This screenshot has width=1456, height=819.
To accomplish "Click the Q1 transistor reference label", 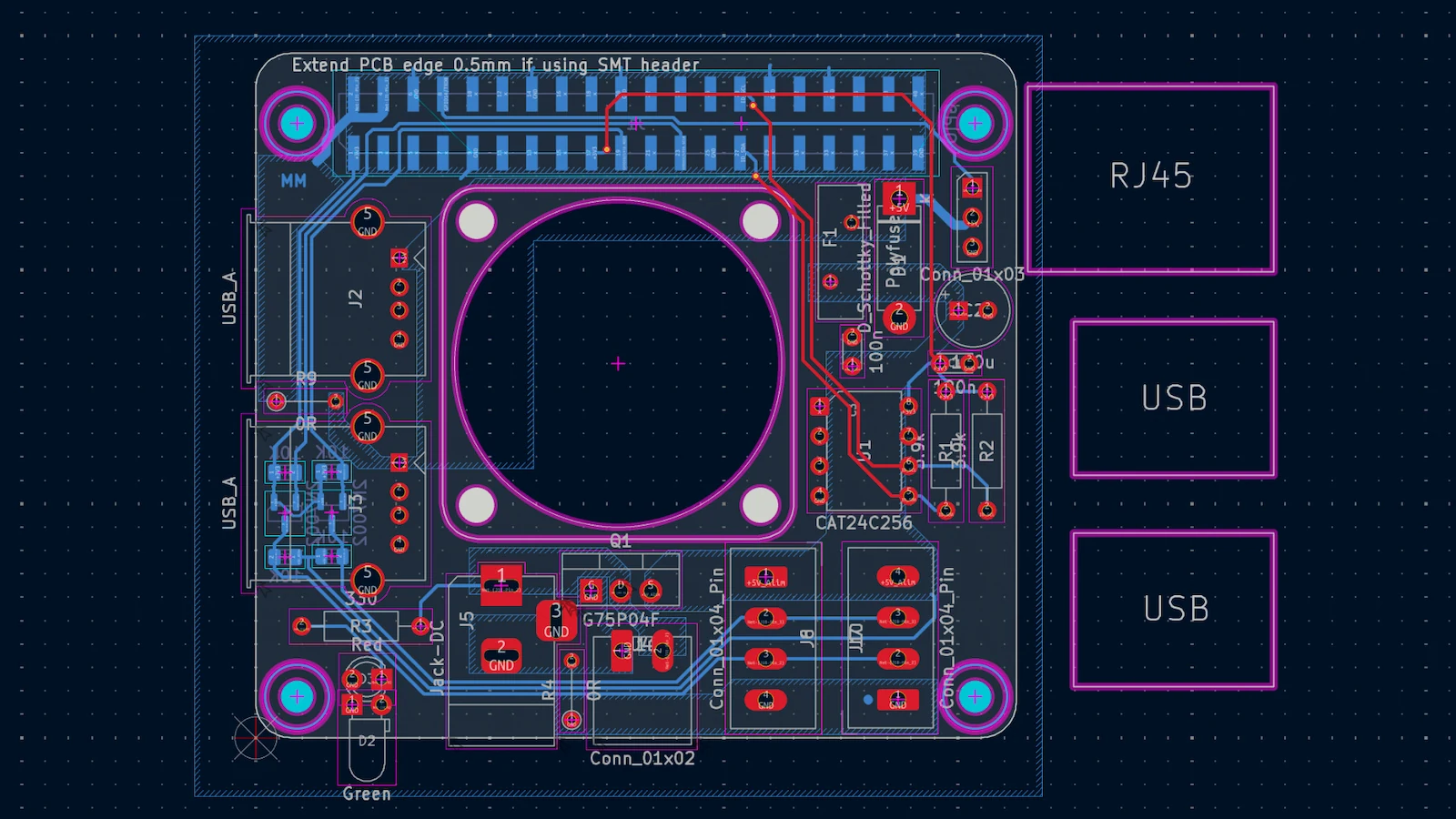I will 620,541.
